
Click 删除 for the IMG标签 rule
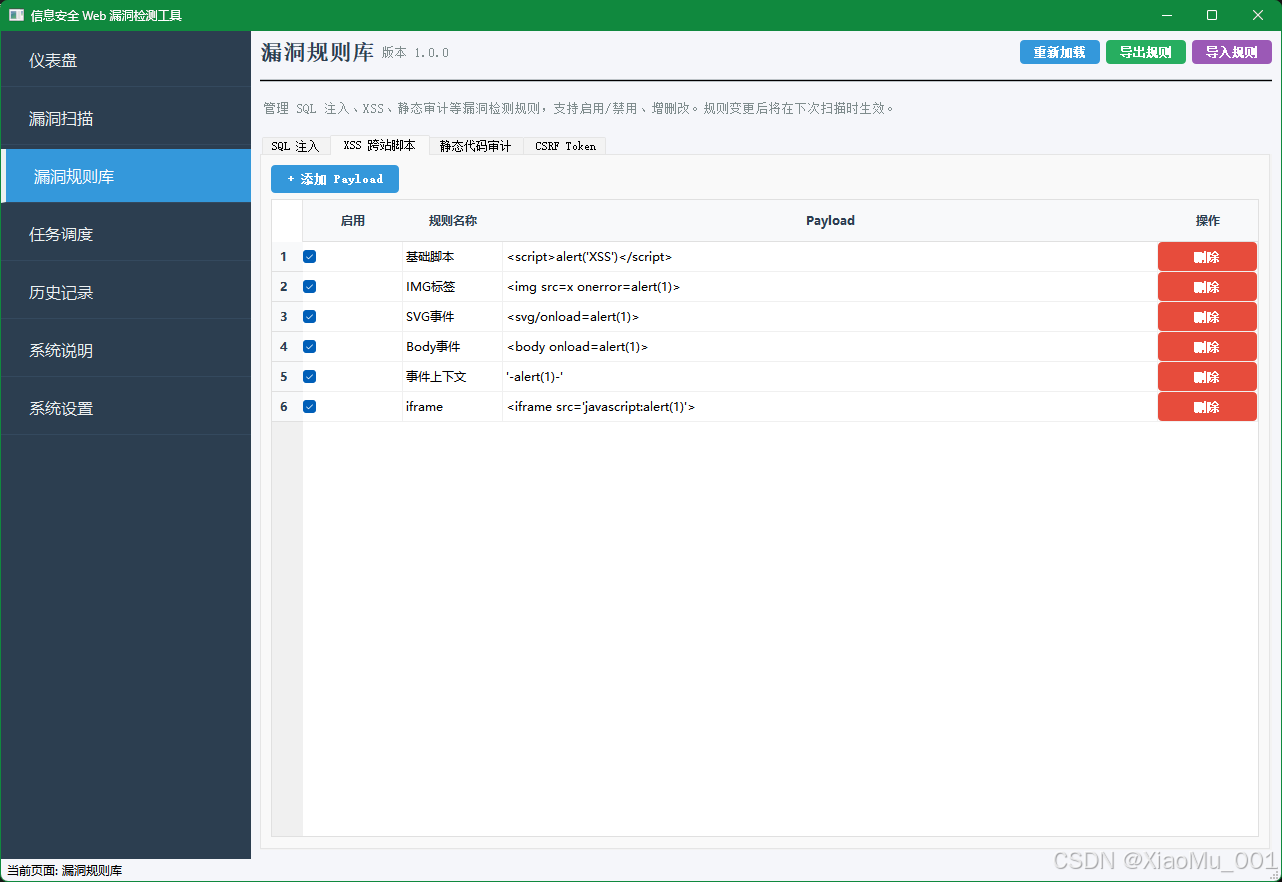[1207, 287]
